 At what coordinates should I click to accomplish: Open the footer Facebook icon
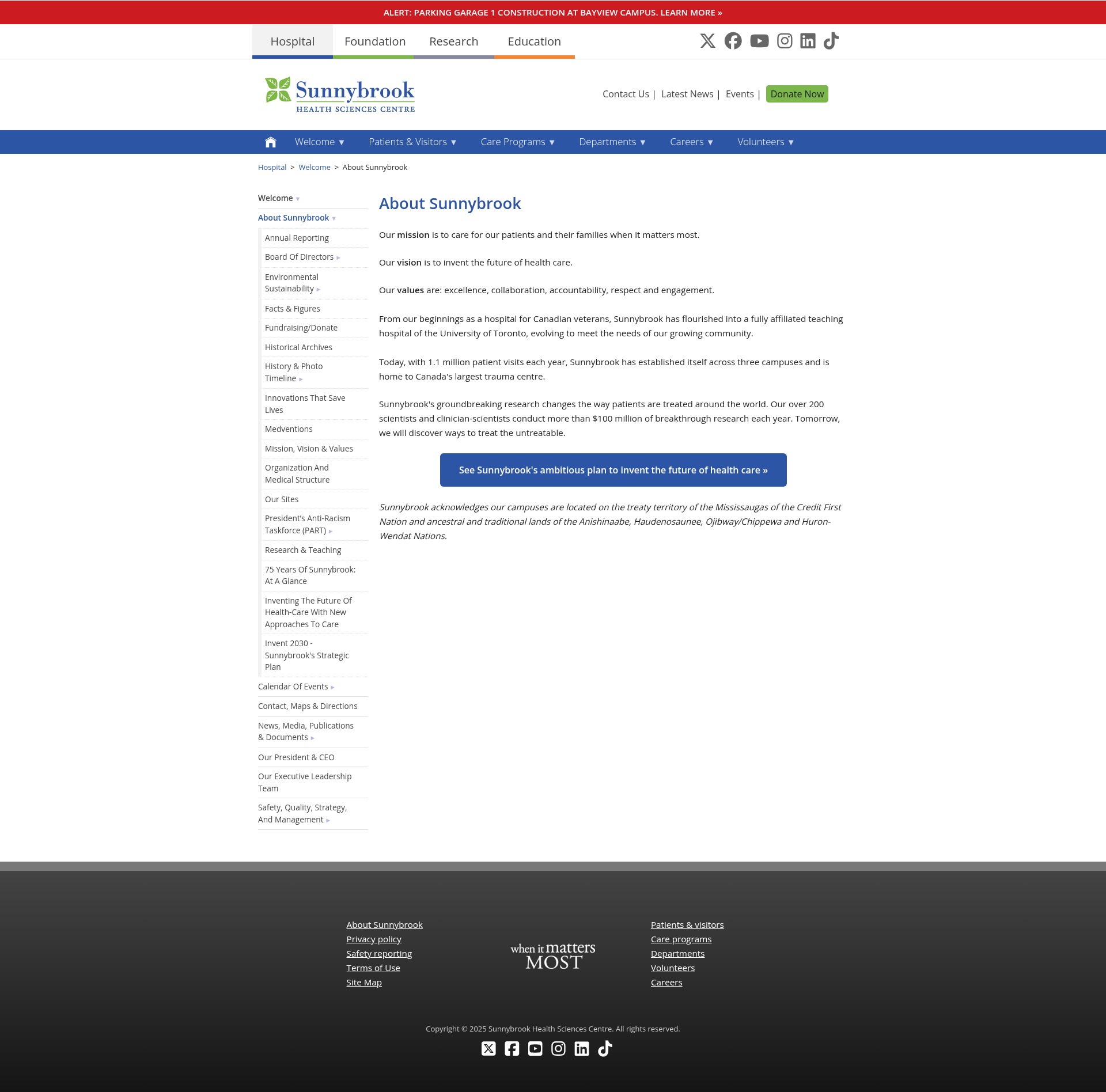coord(512,1049)
